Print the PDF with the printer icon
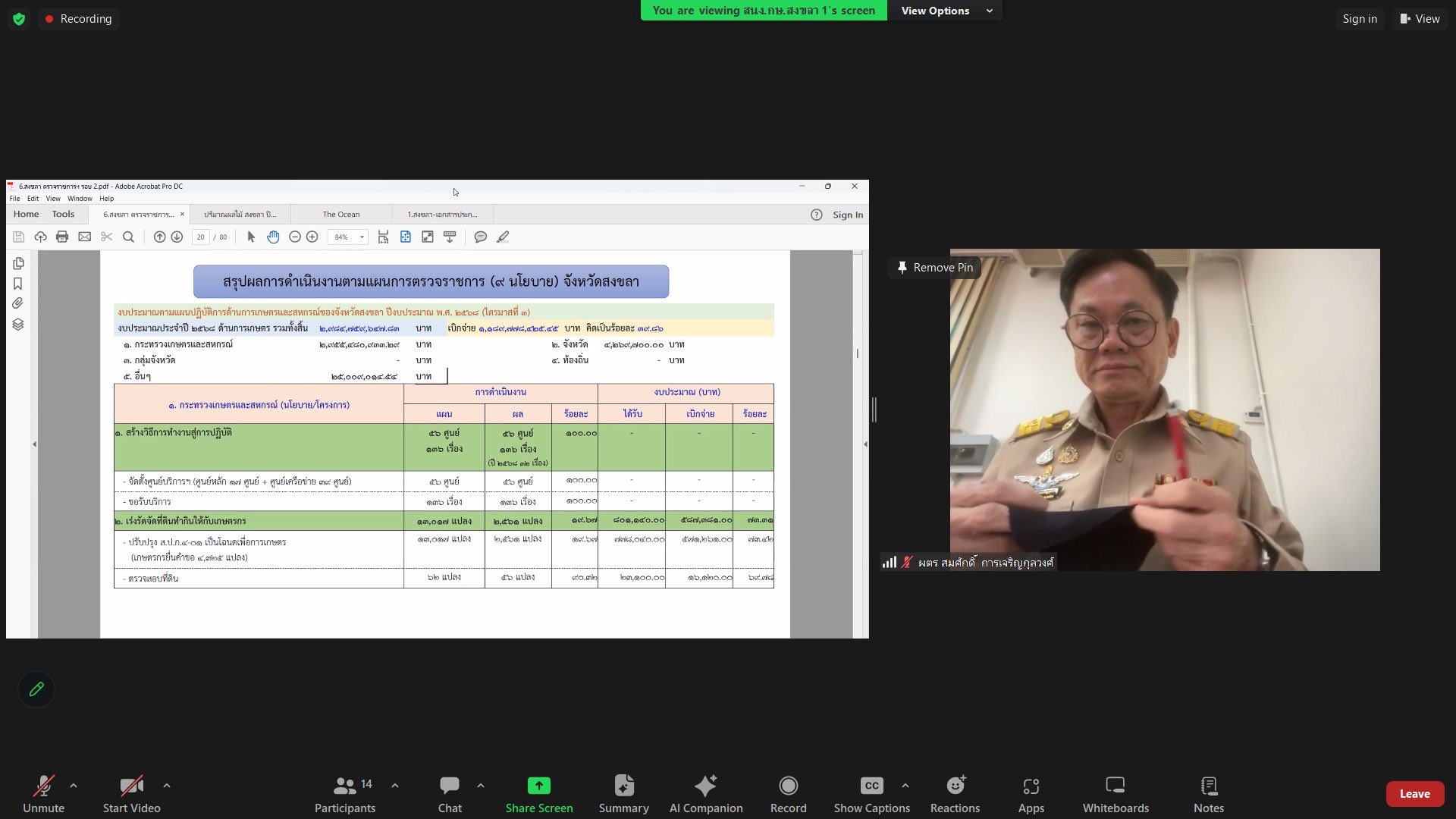 [62, 237]
